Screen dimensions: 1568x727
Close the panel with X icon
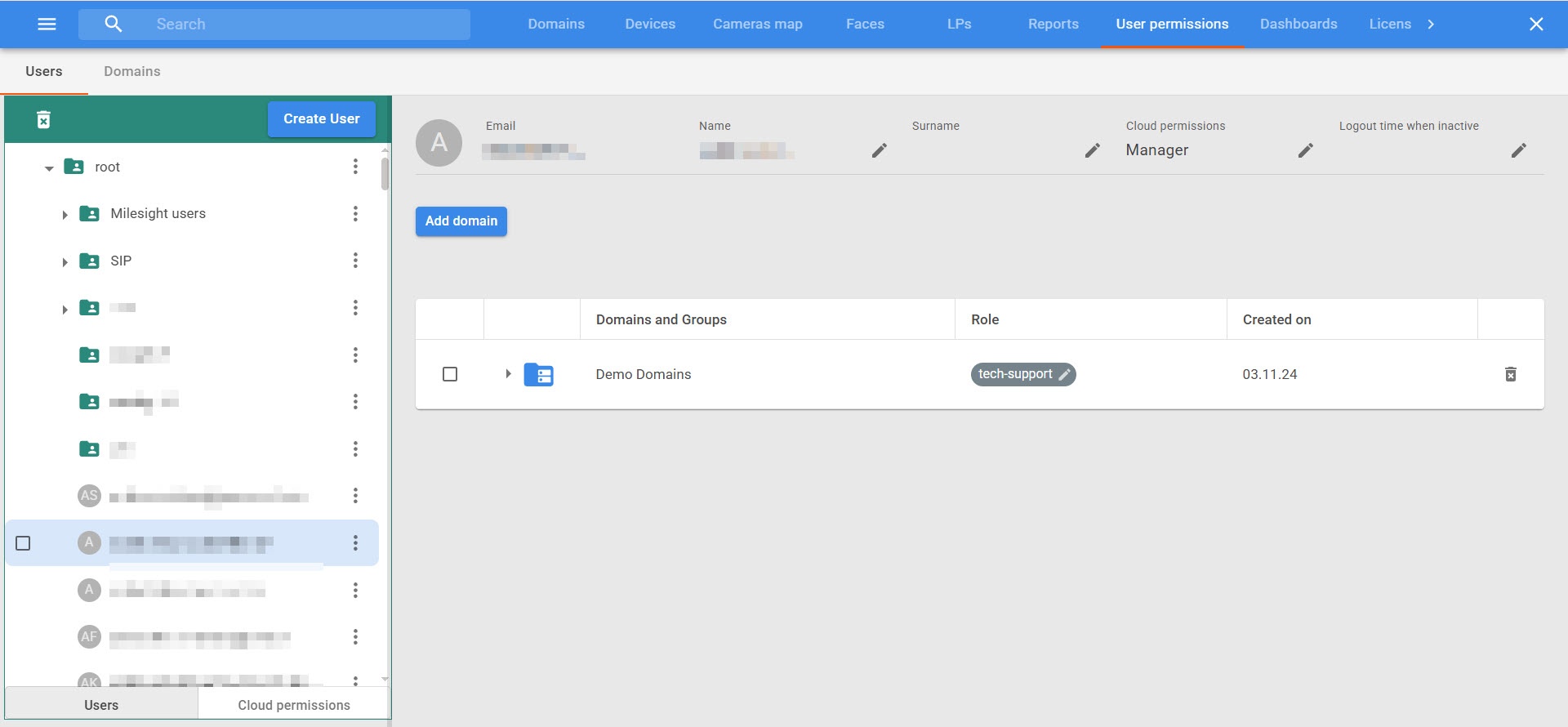click(x=1536, y=25)
